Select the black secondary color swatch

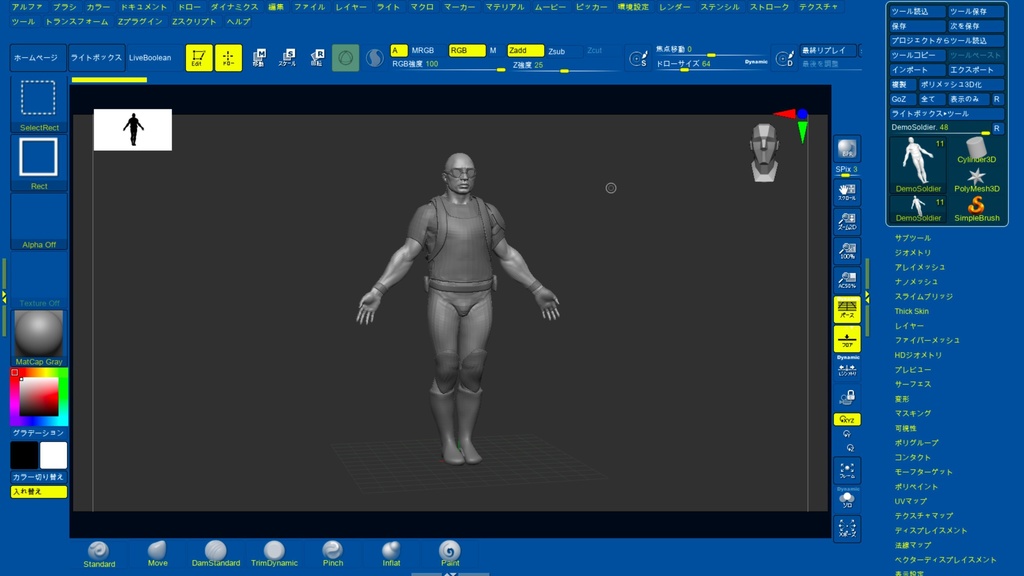24,455
